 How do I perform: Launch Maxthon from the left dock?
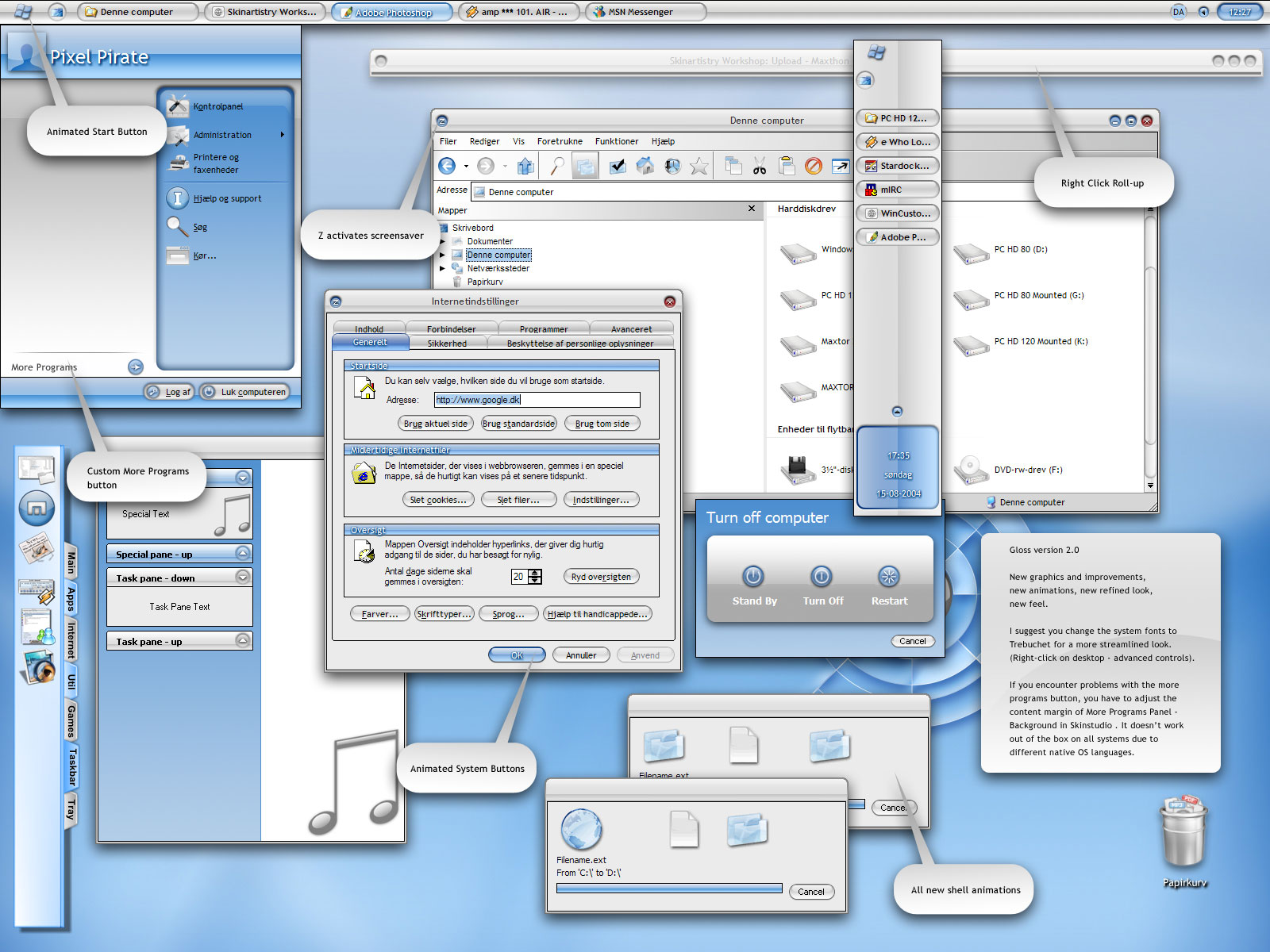[x=37, y=508]
